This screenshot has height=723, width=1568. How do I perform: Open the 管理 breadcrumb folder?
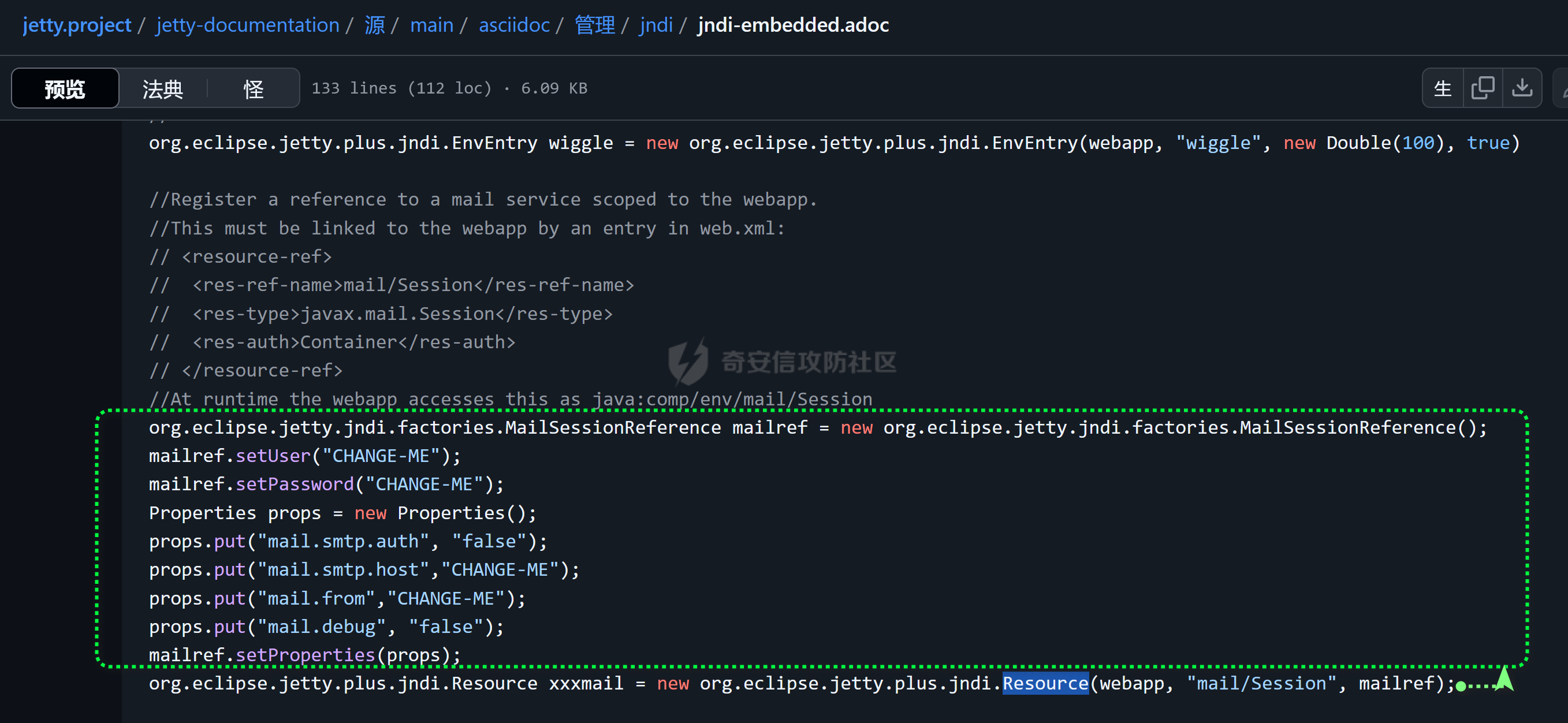[595, 25]
